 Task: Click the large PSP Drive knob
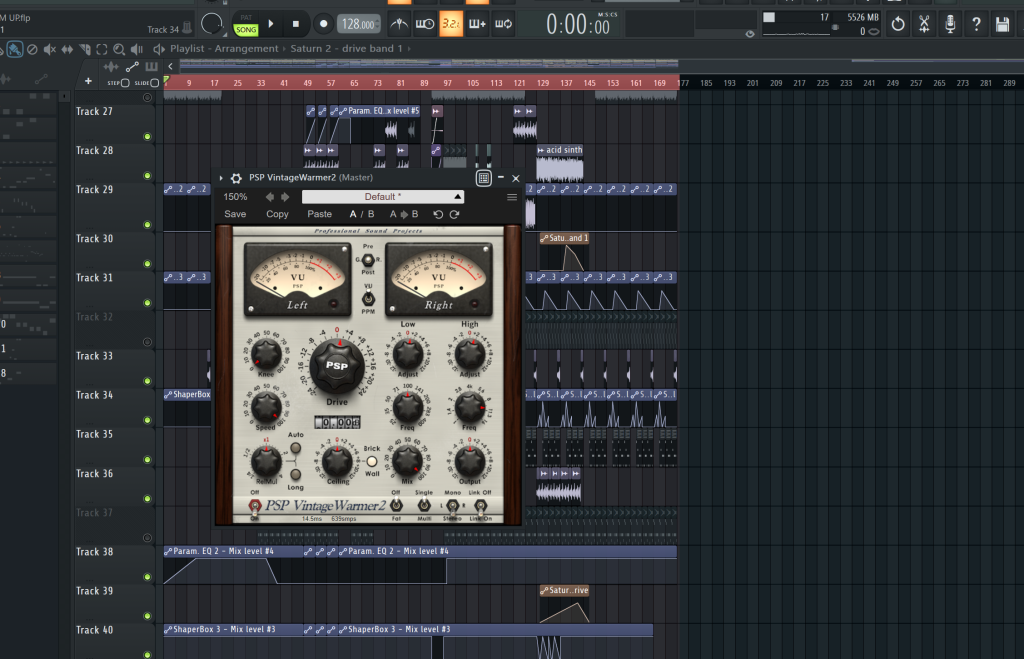tap(336, 367)
